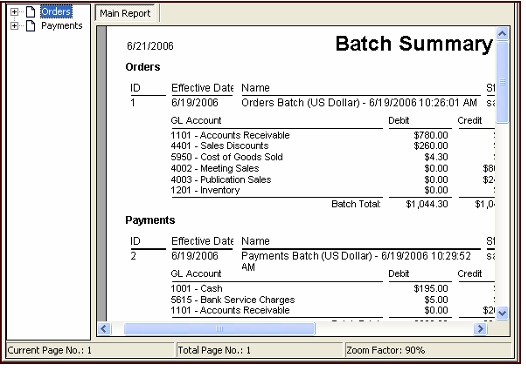Click the Orders document icon
Image resolution: width=526 pixels, height=379 pixels.
31,12
